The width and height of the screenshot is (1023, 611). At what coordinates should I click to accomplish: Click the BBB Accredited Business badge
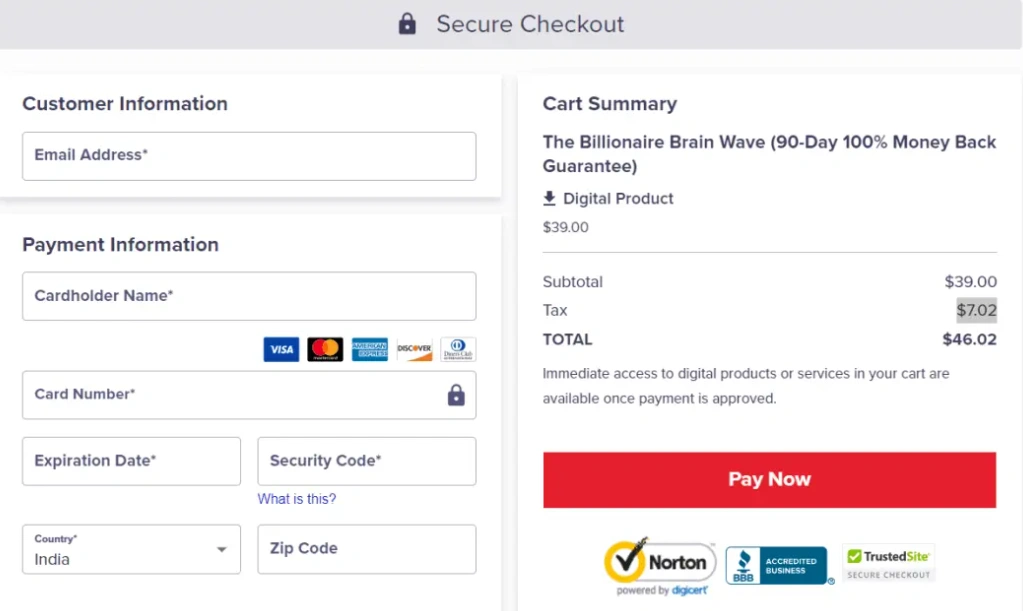(778, 566)
